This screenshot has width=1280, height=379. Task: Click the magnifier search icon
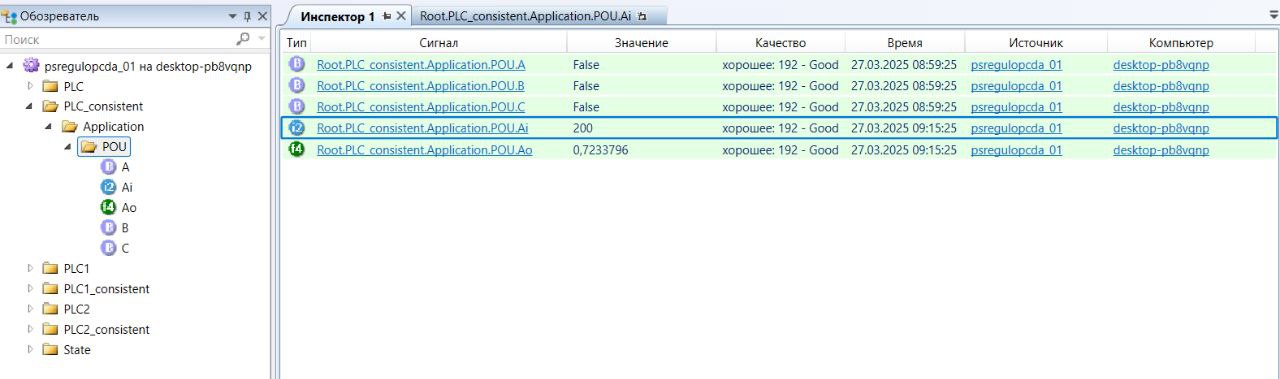[x=243, y=40]
